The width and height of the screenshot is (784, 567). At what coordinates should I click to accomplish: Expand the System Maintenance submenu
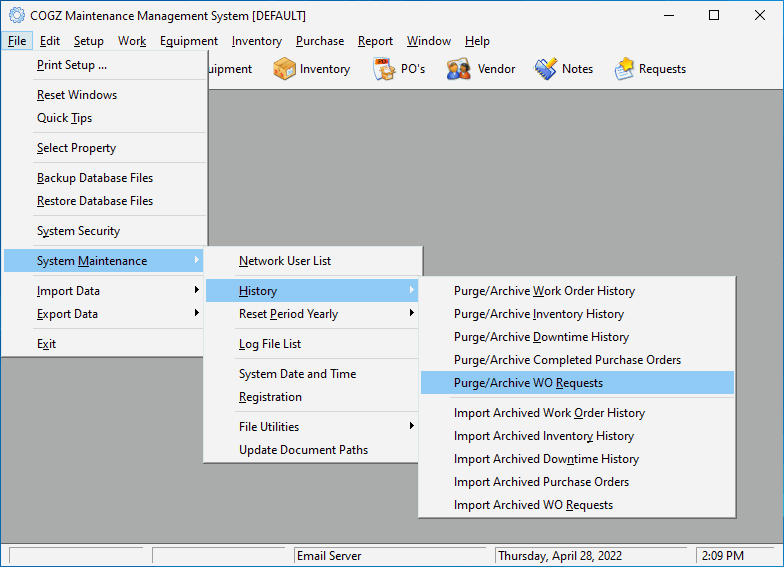tap(104, 261)
